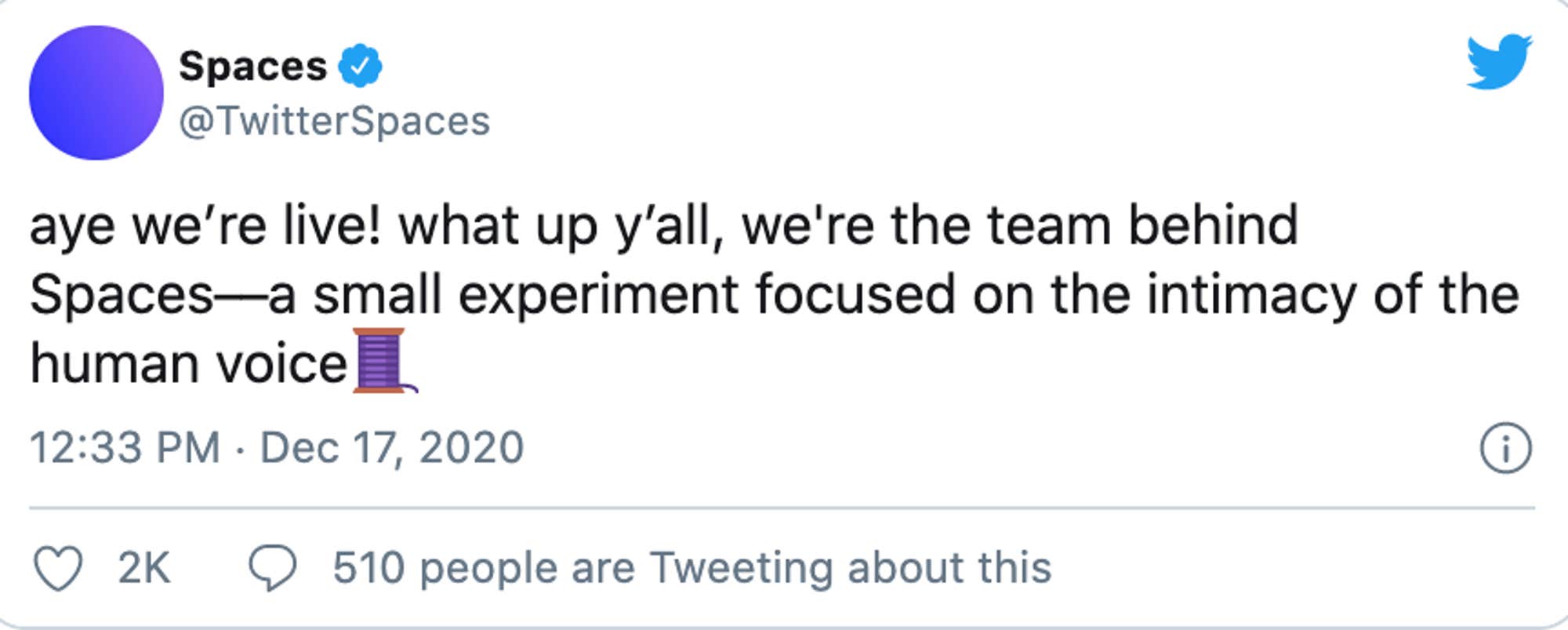Screen dimensions: 1568x630
Task: Click the 12:33 PM timestamp
Action: coord(125,448)
